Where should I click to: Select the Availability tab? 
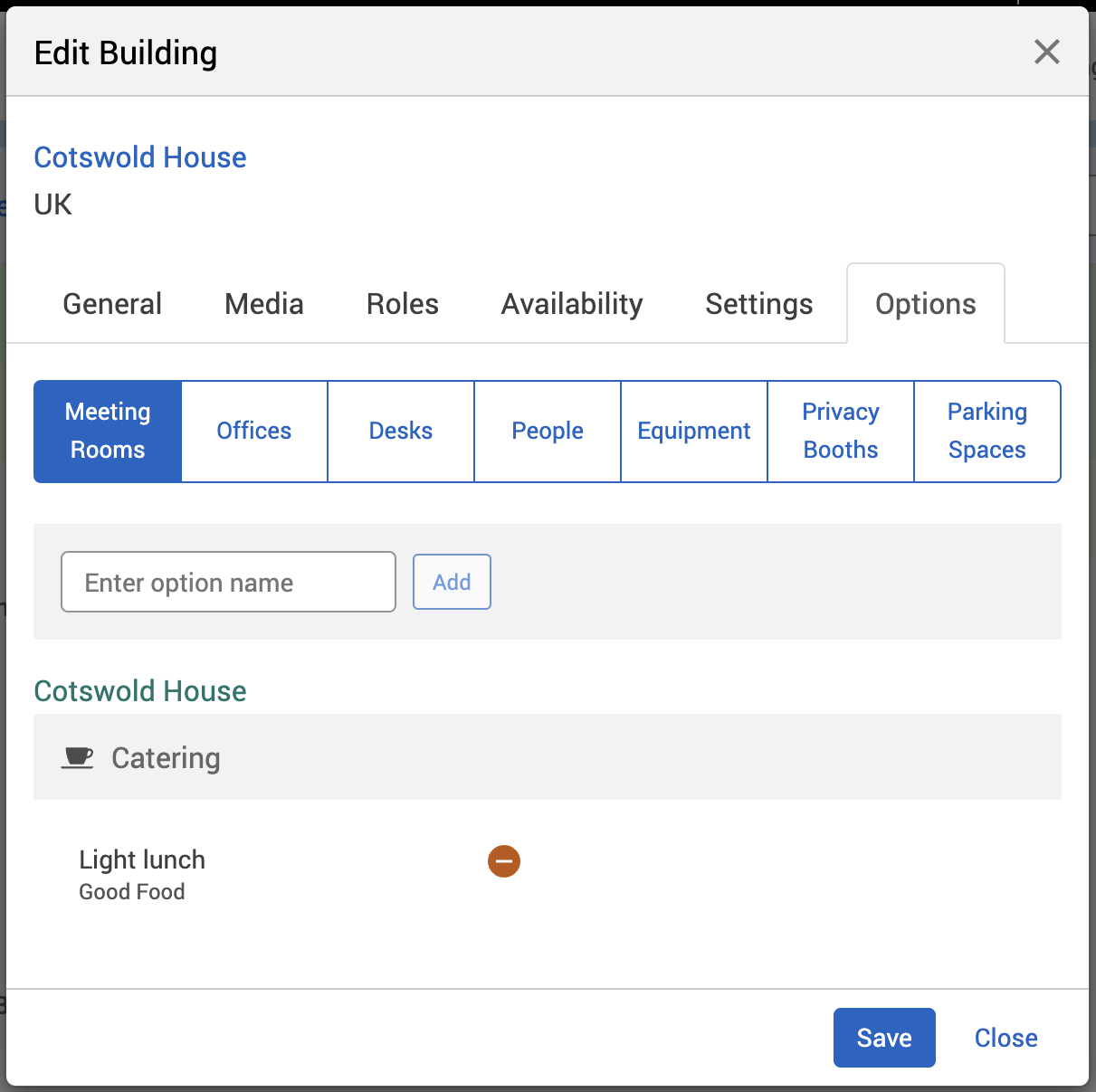click(x=572, y=304)
